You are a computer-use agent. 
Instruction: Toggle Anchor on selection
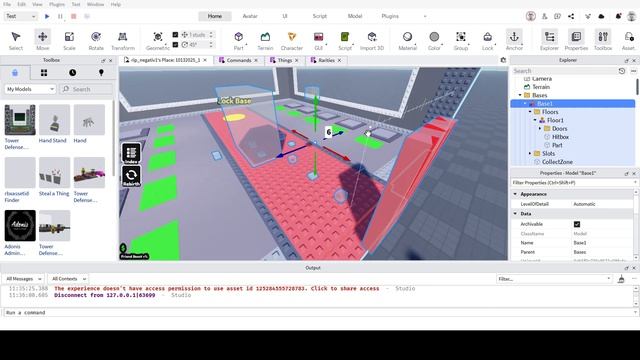[x=514, y=40]
